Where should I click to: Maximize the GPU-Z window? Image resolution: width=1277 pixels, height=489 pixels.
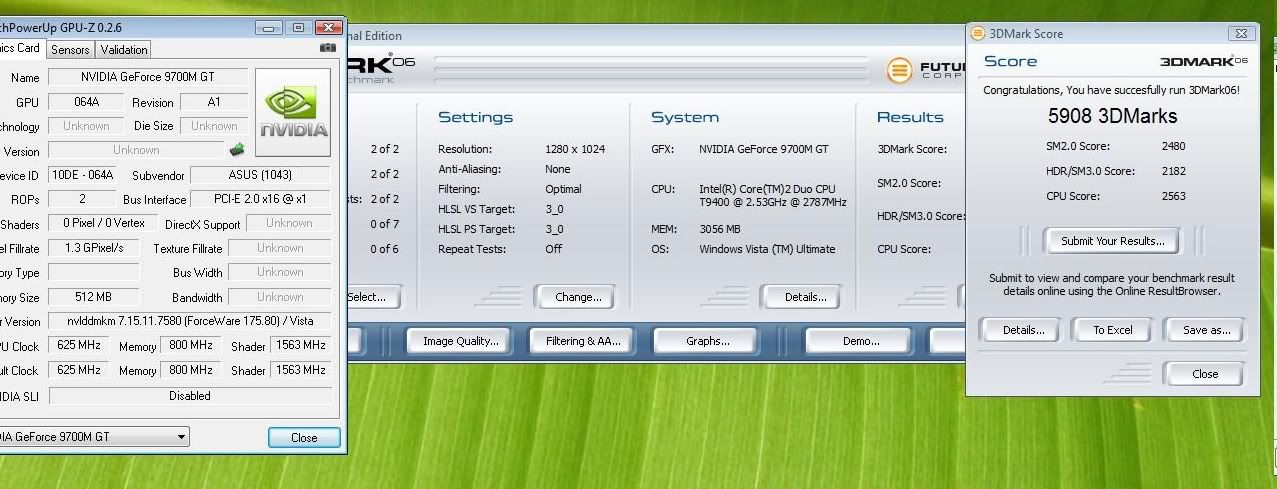point(298,27)
